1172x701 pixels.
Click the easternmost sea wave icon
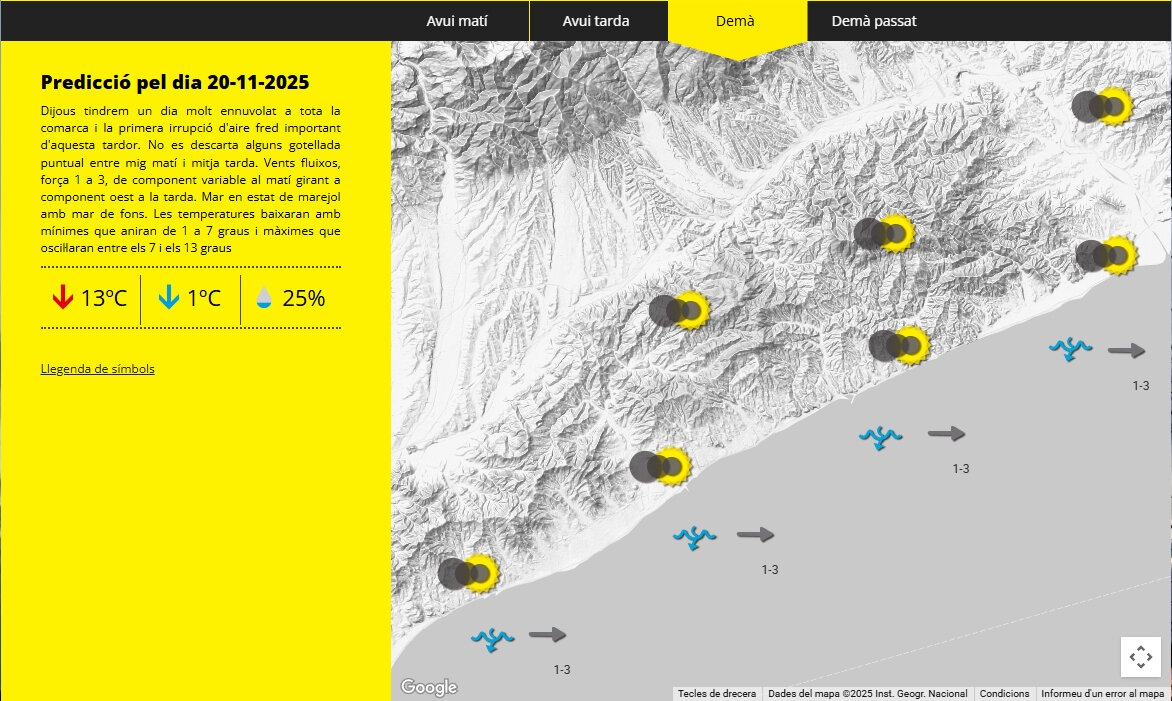pyautogui.click(x=1070, y=349)
